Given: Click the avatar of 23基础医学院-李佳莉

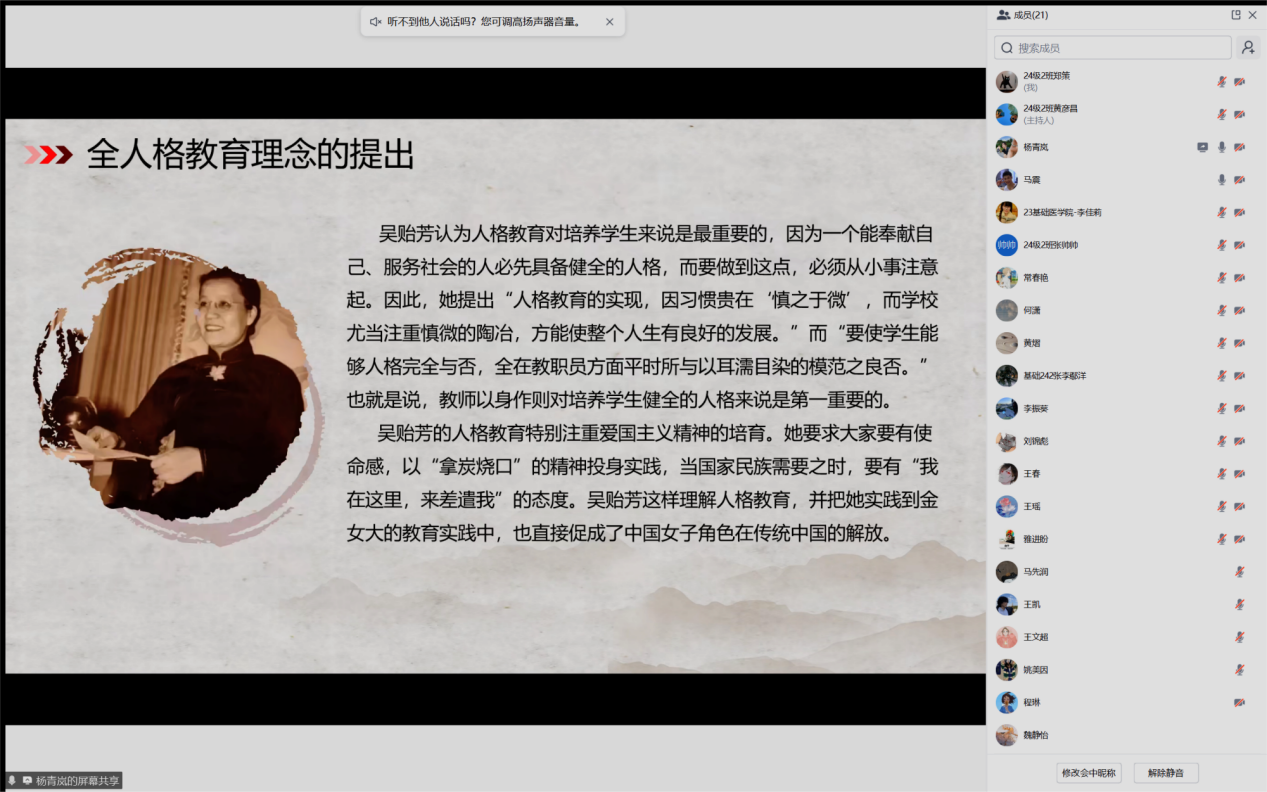Looking at the screenshot, I should [1007, 212].
